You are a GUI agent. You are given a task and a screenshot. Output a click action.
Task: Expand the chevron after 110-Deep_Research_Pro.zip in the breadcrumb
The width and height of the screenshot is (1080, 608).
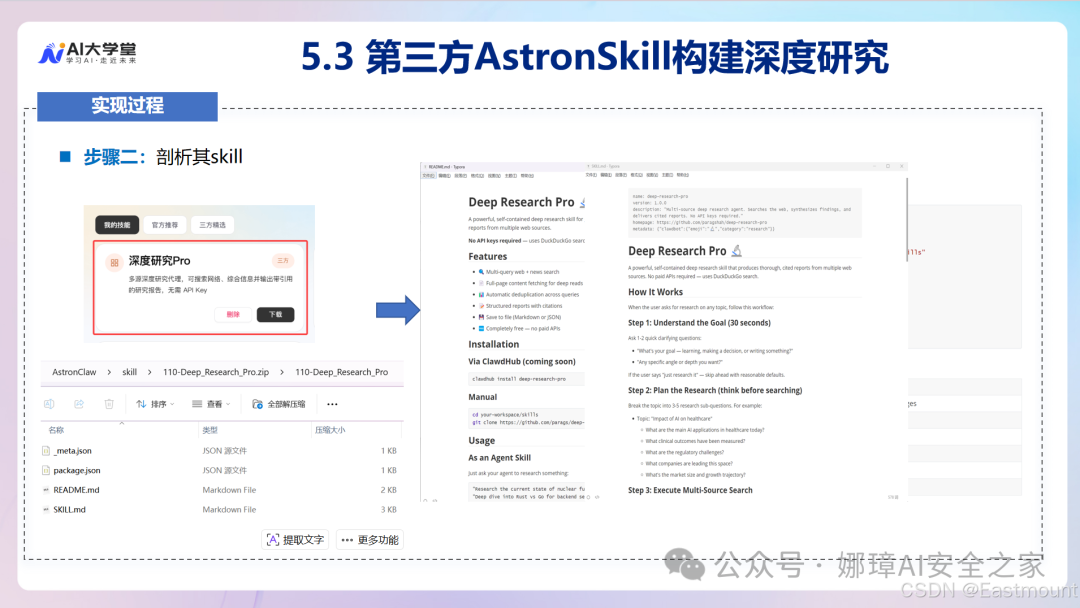pos(282,373)
